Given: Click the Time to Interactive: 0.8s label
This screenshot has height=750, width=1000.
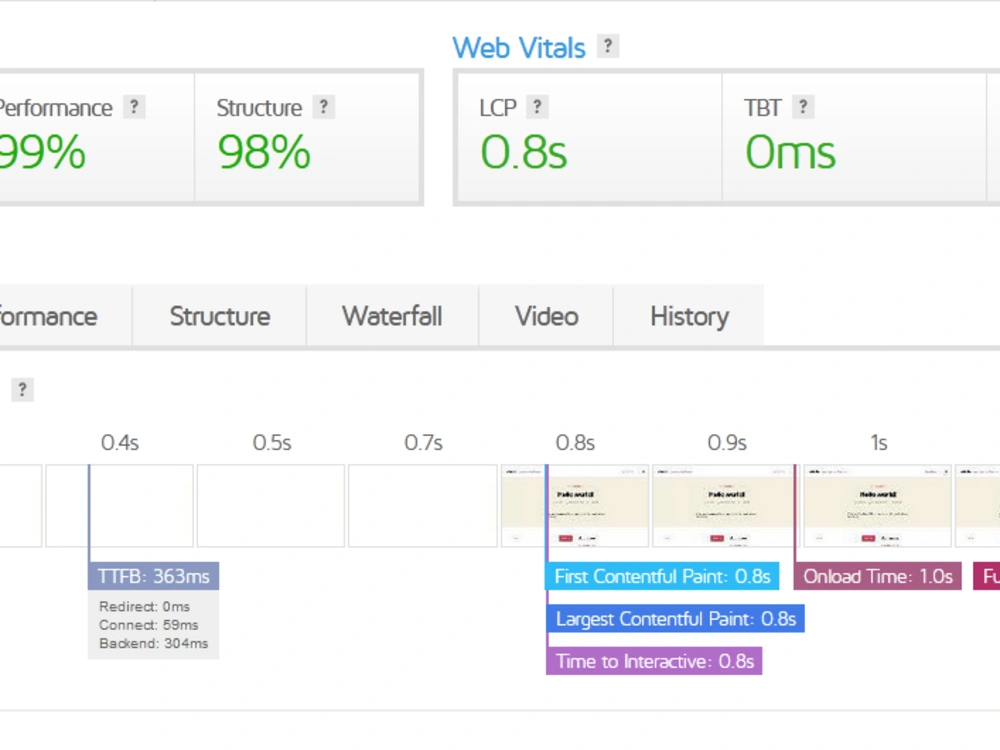Looking at the screenshot, I should tap(654, 661).
